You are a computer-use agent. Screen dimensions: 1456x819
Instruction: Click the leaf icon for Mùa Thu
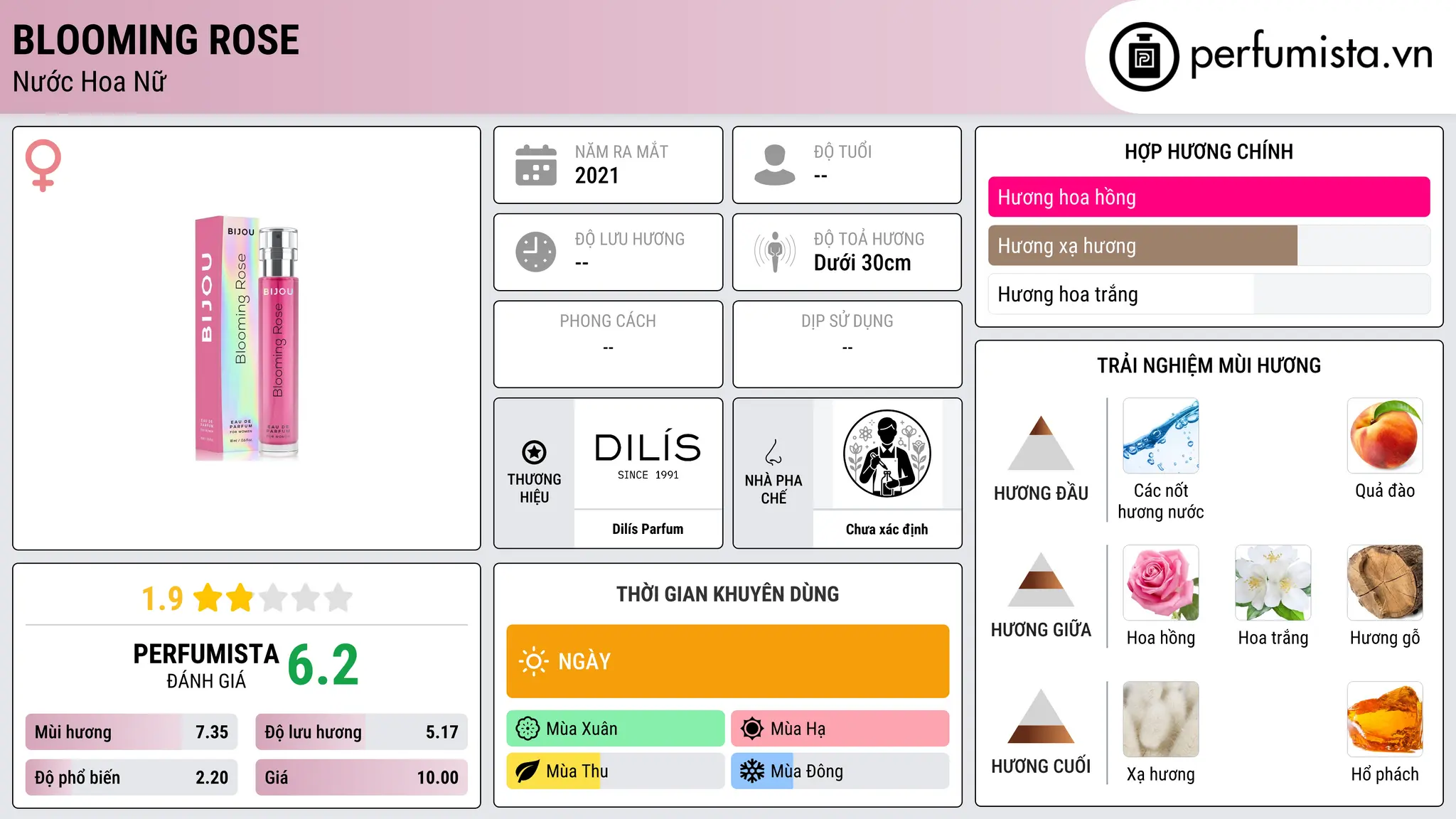[x=528, y=771]
